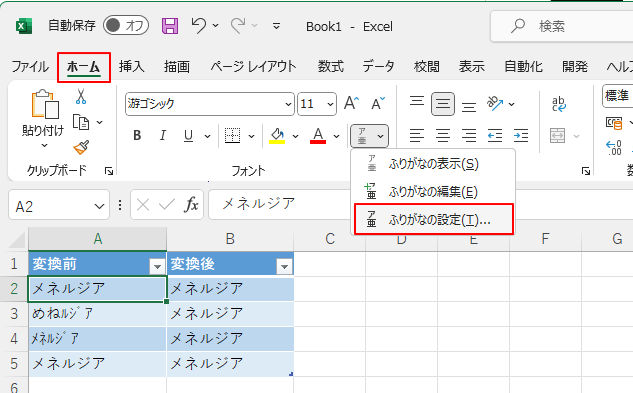The image size is (633, 393).
Task: Select cell A3 containing めねﾙｼﾞｱ
Action: [97, 313]
